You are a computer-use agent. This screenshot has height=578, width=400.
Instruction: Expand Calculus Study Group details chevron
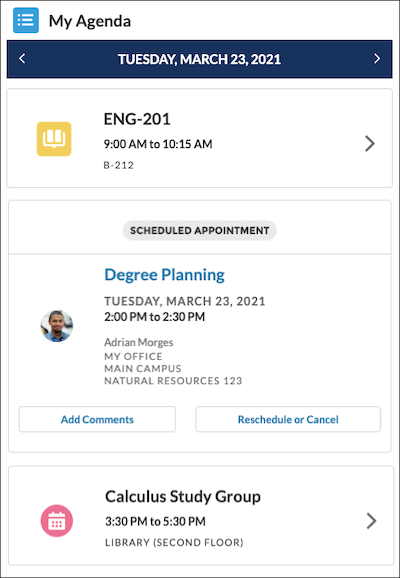(371, 520)
